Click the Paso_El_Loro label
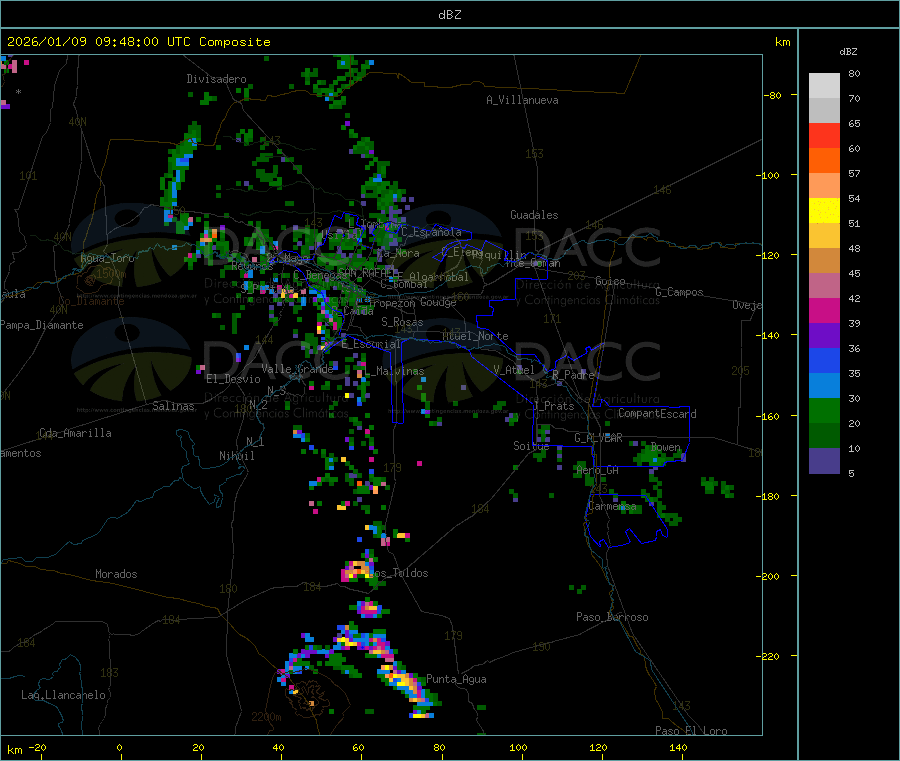 (x=692, y=731)
